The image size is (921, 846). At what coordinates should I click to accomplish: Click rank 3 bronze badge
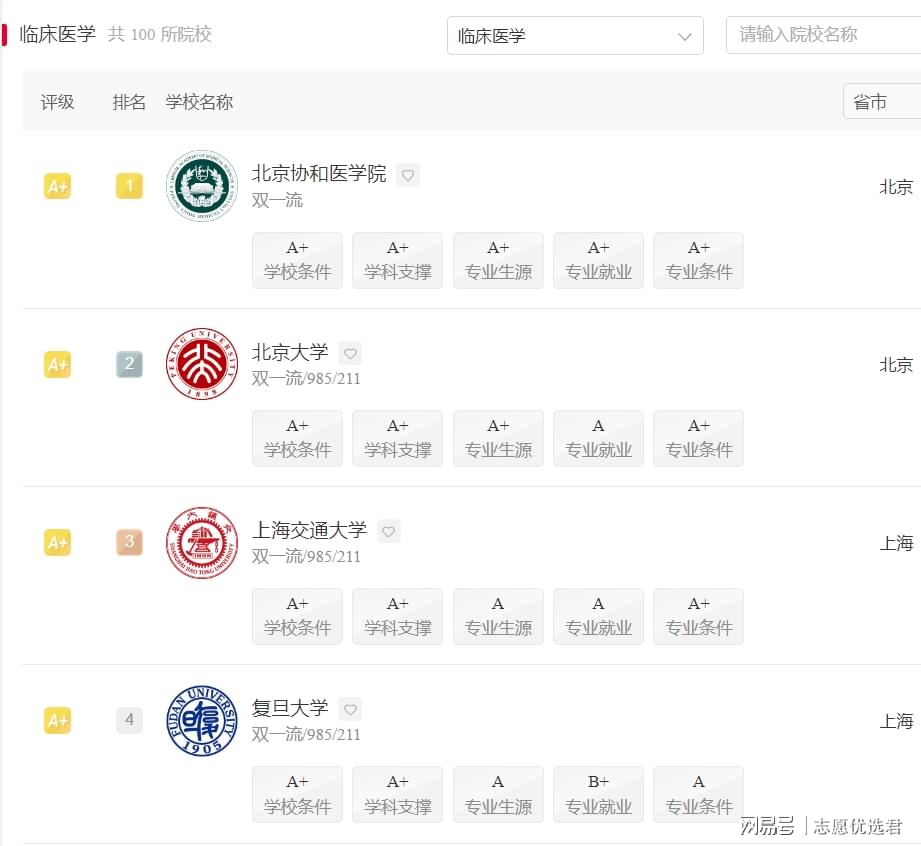[129, 542]
